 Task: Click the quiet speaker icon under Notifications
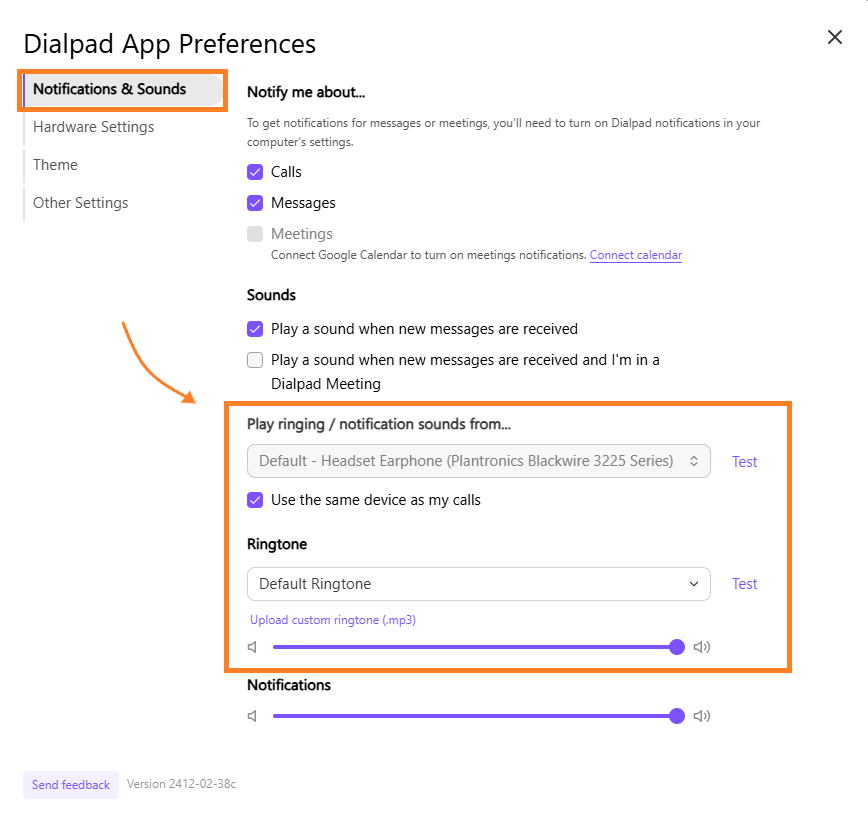(x=252, y=716)
